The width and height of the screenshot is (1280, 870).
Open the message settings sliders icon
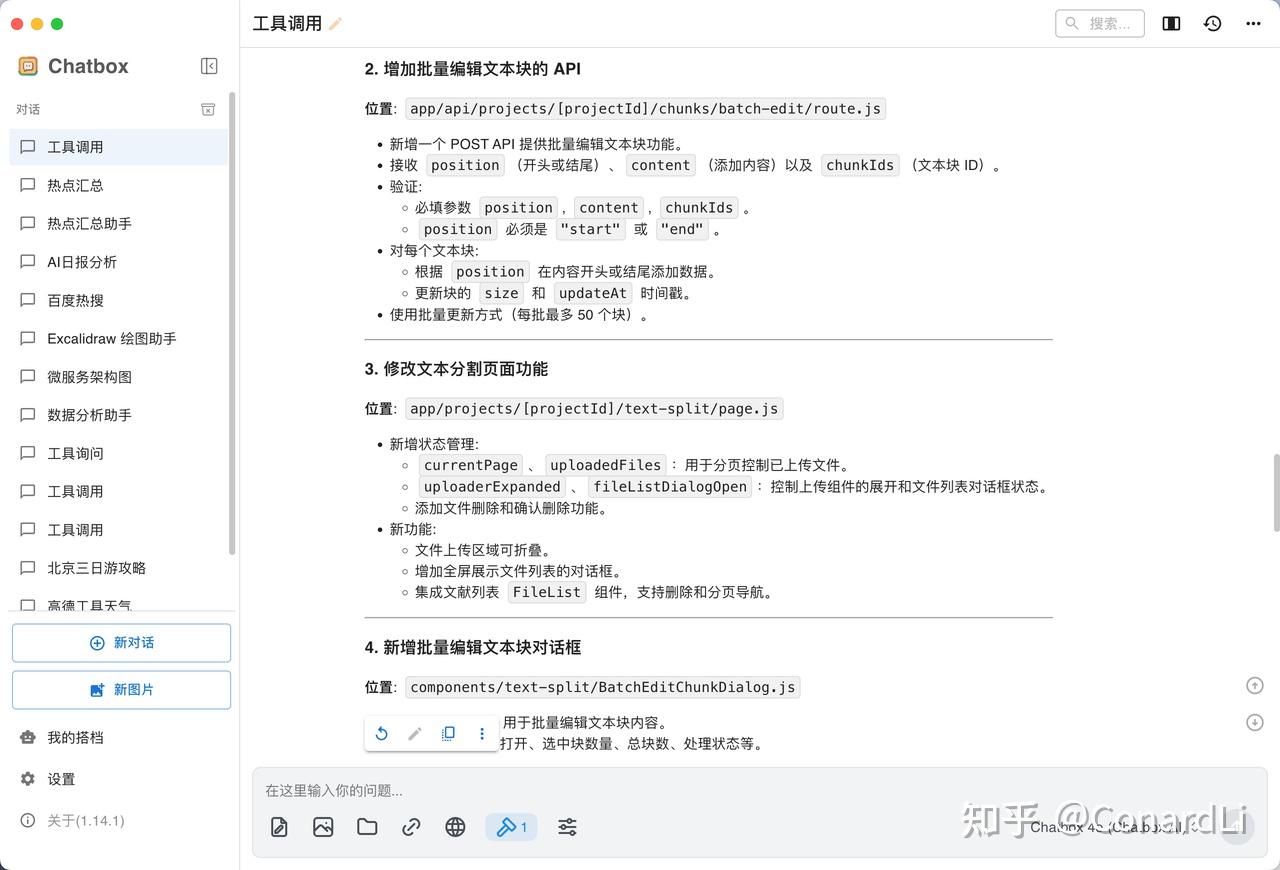pos(567,827)
